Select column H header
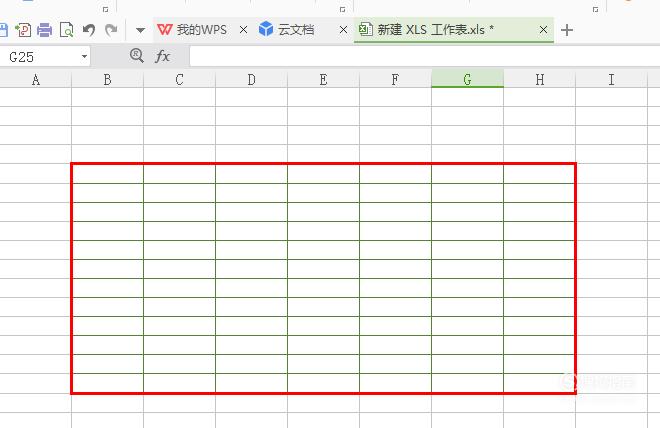This screenshot has height=428, width=660. pos(539,79)
